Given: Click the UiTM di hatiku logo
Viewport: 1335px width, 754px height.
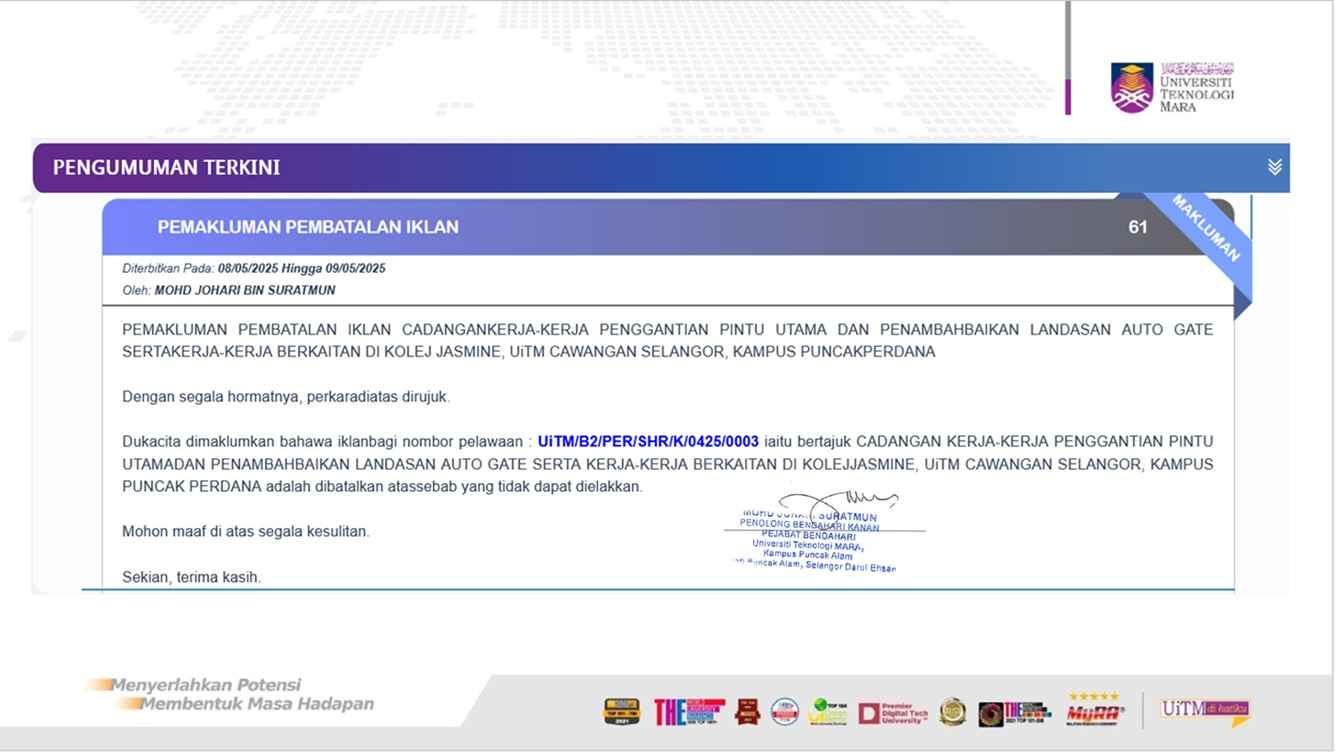Looking at the screenshot, I should [x=1205, y=711].
